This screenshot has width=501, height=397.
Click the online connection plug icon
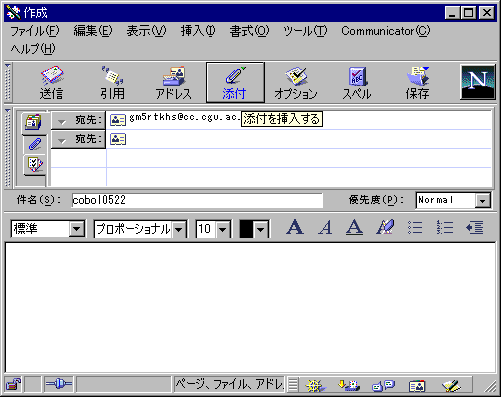pyautogui.click(x=59, y=384)
